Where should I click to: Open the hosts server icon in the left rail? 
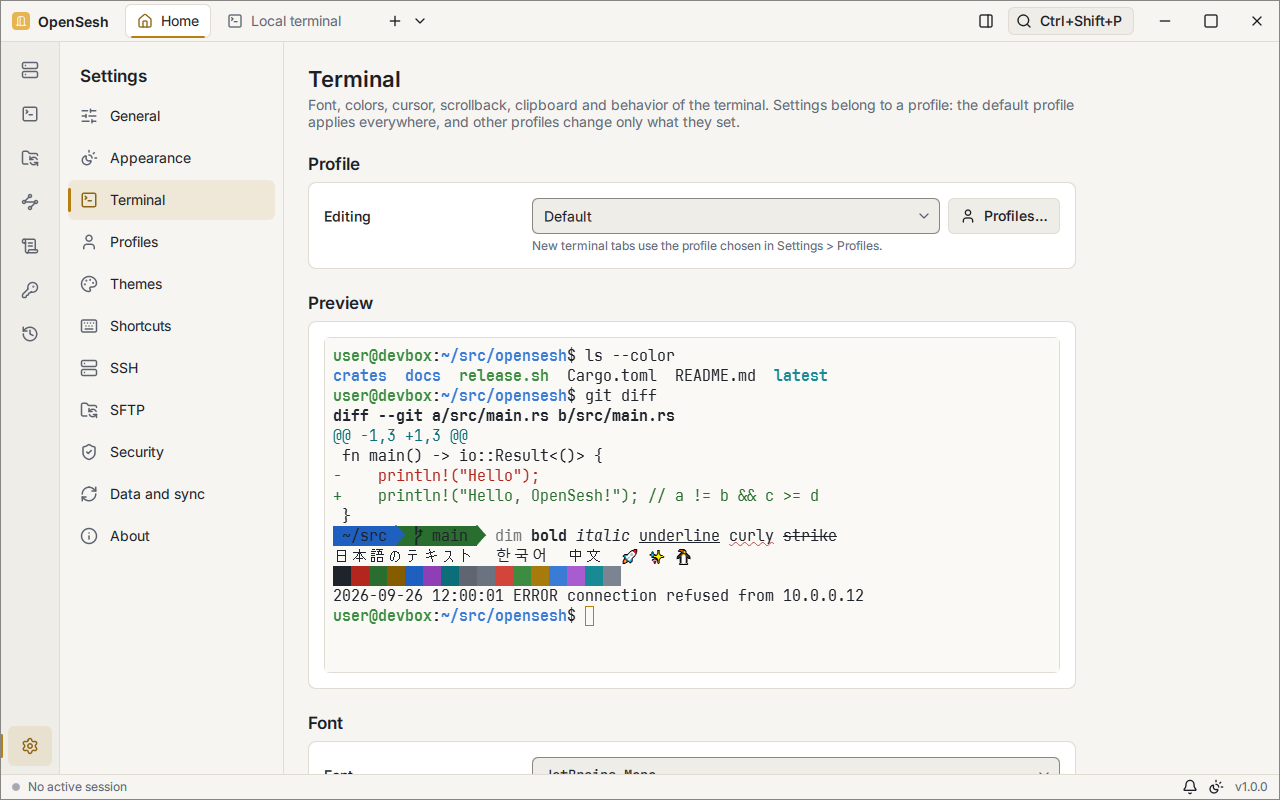pyautogui.click(x=30, y=70)
